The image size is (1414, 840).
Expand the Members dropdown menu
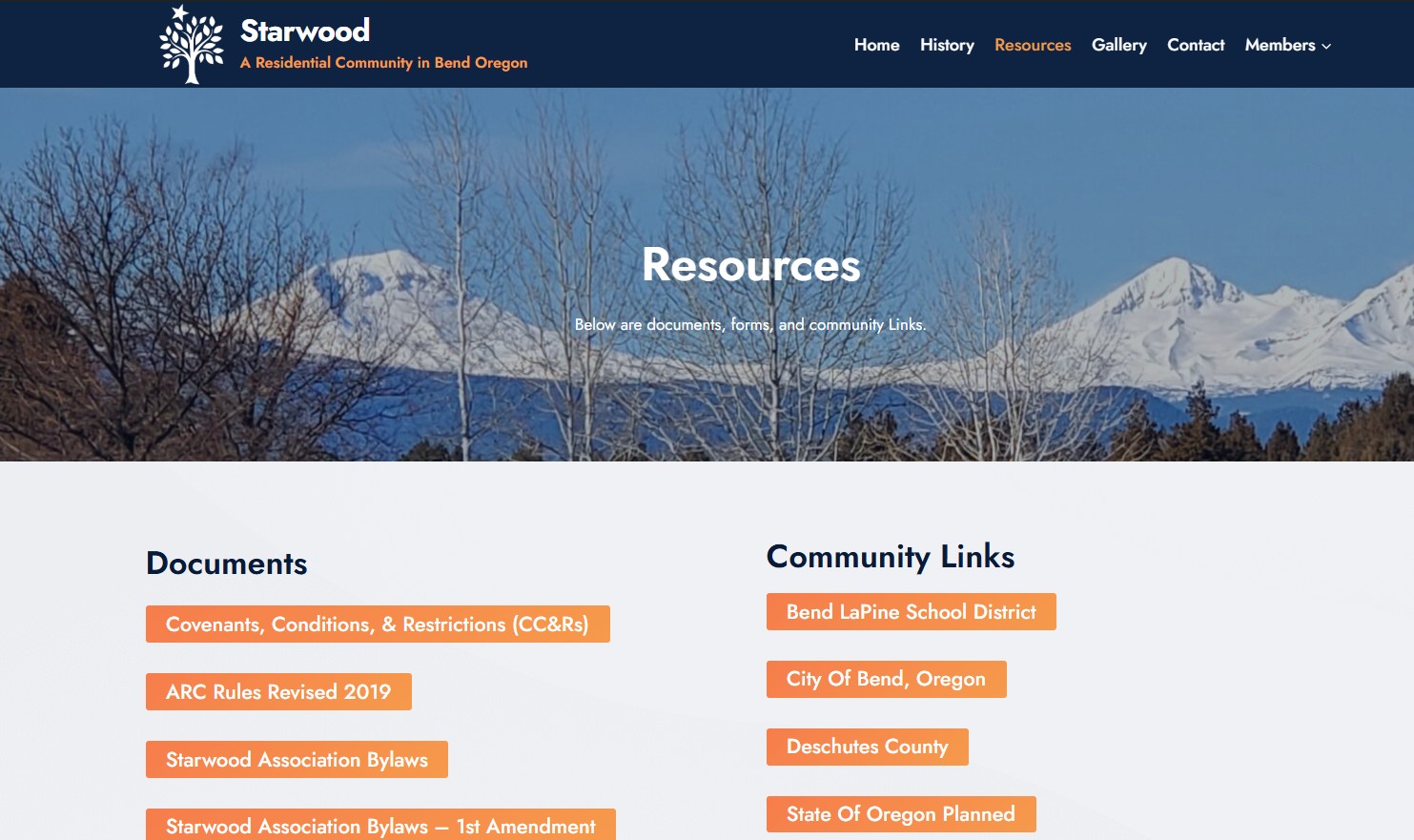click(x=1287, y=45)
